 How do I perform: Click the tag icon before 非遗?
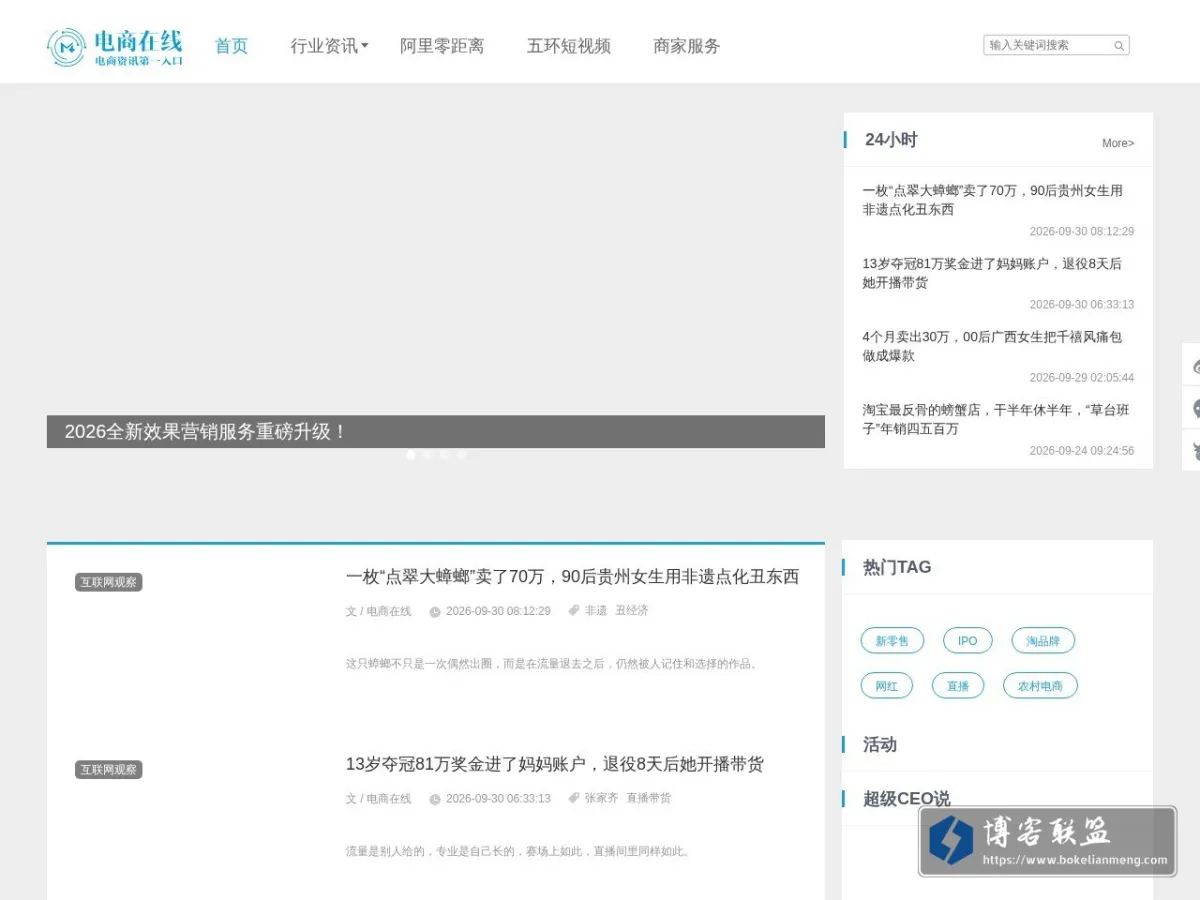point(574,610)
